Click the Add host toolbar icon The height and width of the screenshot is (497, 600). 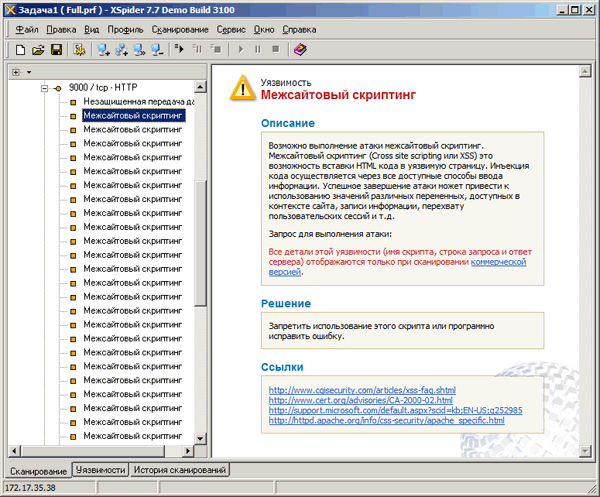click(103, 49)
